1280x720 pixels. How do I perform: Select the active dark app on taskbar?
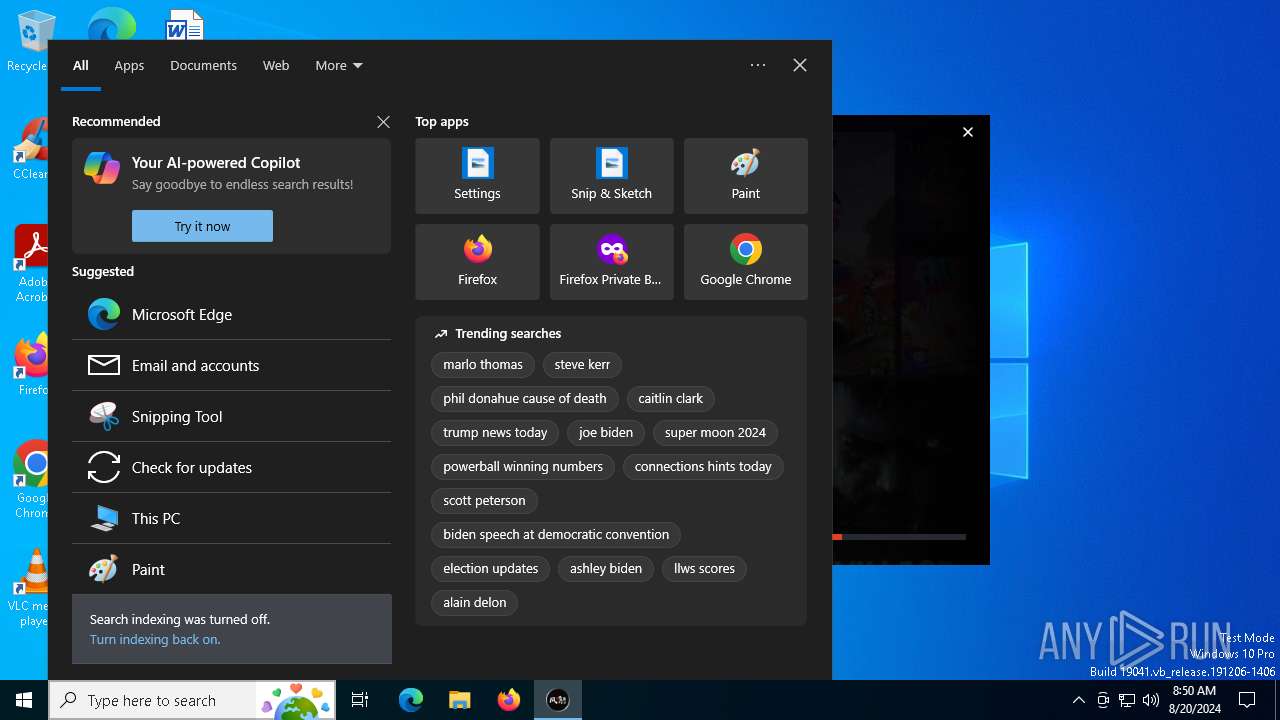coord(558,700)
